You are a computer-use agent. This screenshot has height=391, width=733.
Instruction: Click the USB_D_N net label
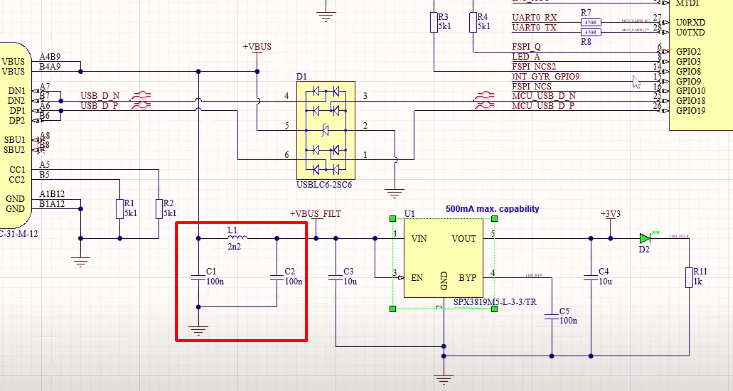tap(100, 95)
